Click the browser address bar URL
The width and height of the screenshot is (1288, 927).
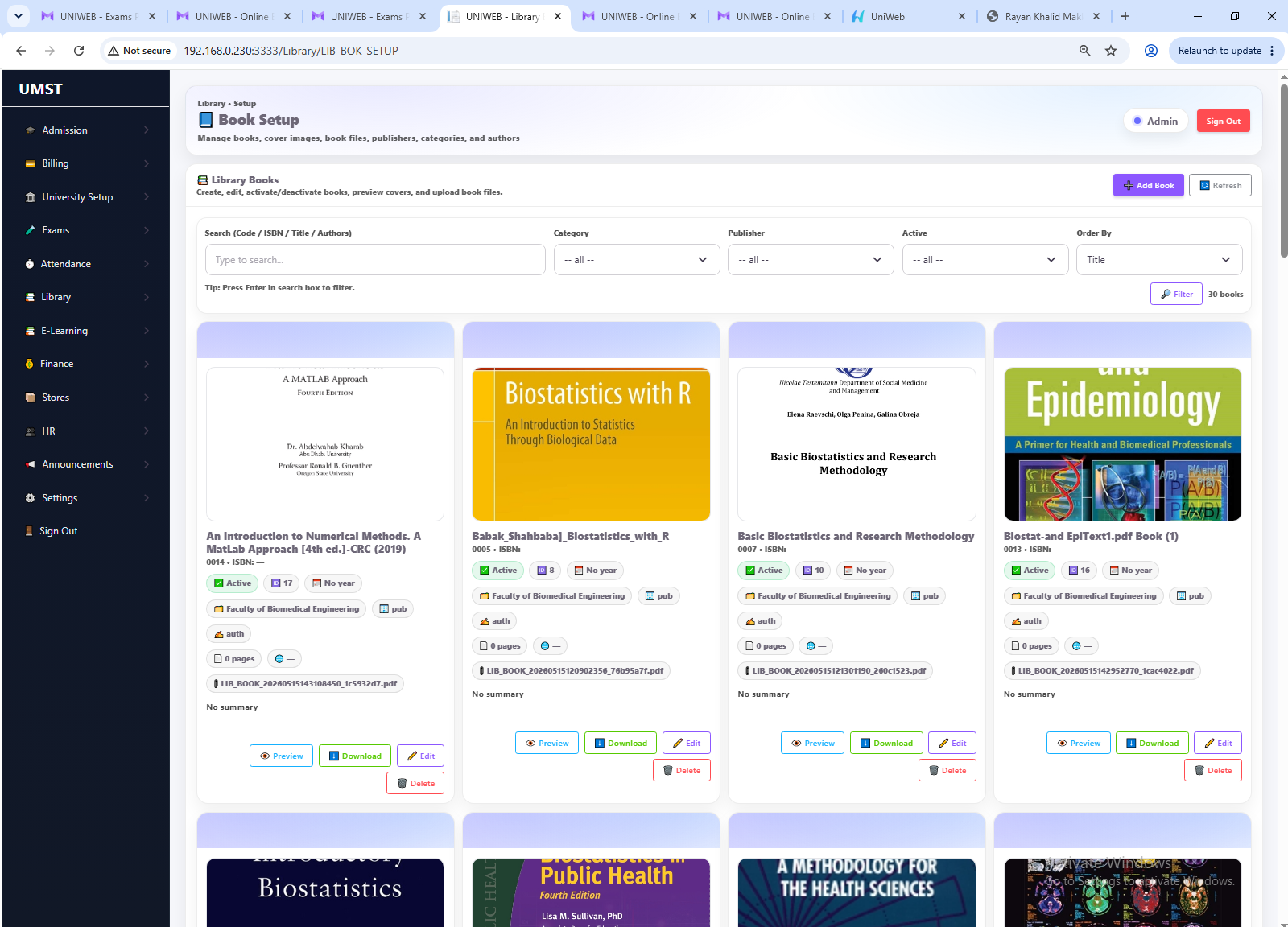[x=291, y=51]
